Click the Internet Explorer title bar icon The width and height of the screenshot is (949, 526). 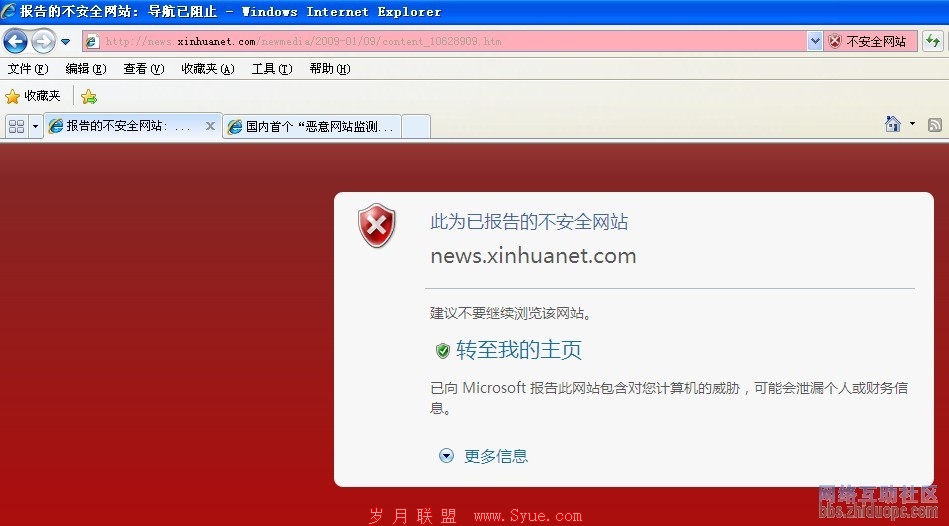pos(8,11)
